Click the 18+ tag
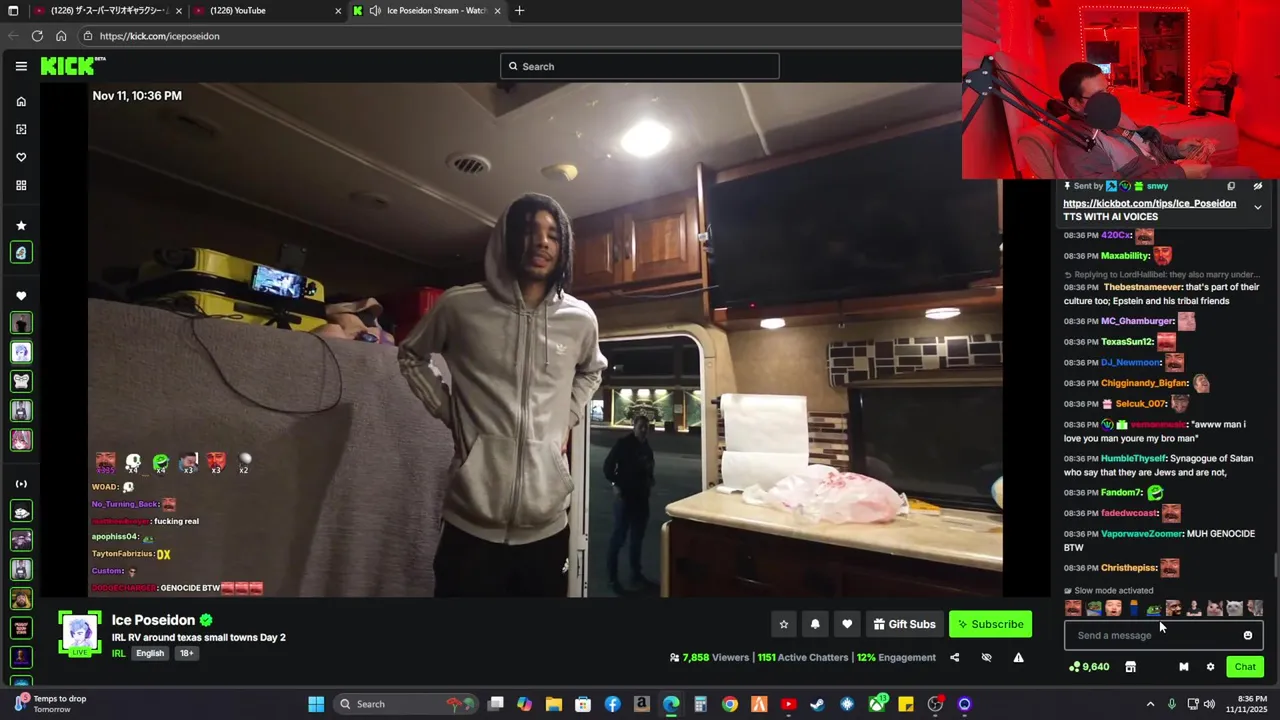 pyautogui.click(x=186, y=653)
